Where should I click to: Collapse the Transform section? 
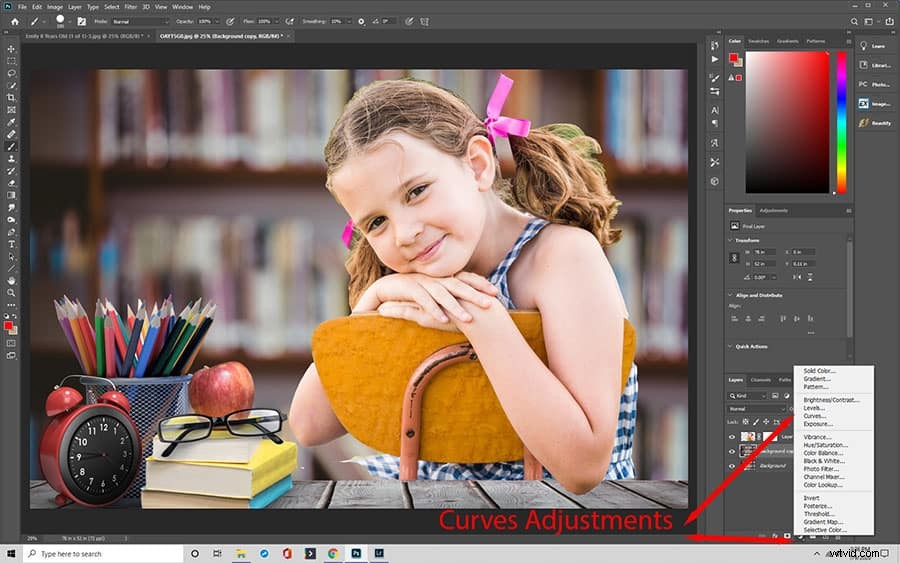(730, 240)
